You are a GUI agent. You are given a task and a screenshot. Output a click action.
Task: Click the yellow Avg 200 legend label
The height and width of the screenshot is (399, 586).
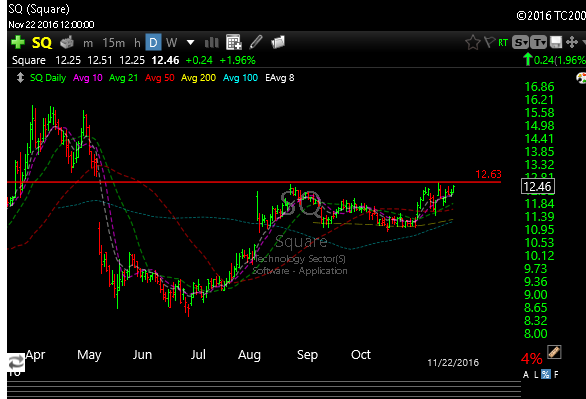click(x=198, y=78)
